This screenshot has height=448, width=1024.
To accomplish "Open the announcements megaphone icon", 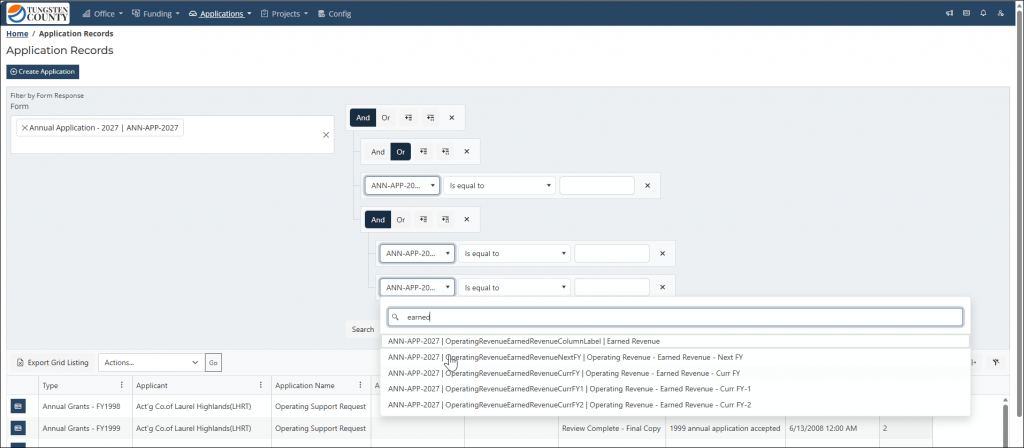I will tap(950, 14).
